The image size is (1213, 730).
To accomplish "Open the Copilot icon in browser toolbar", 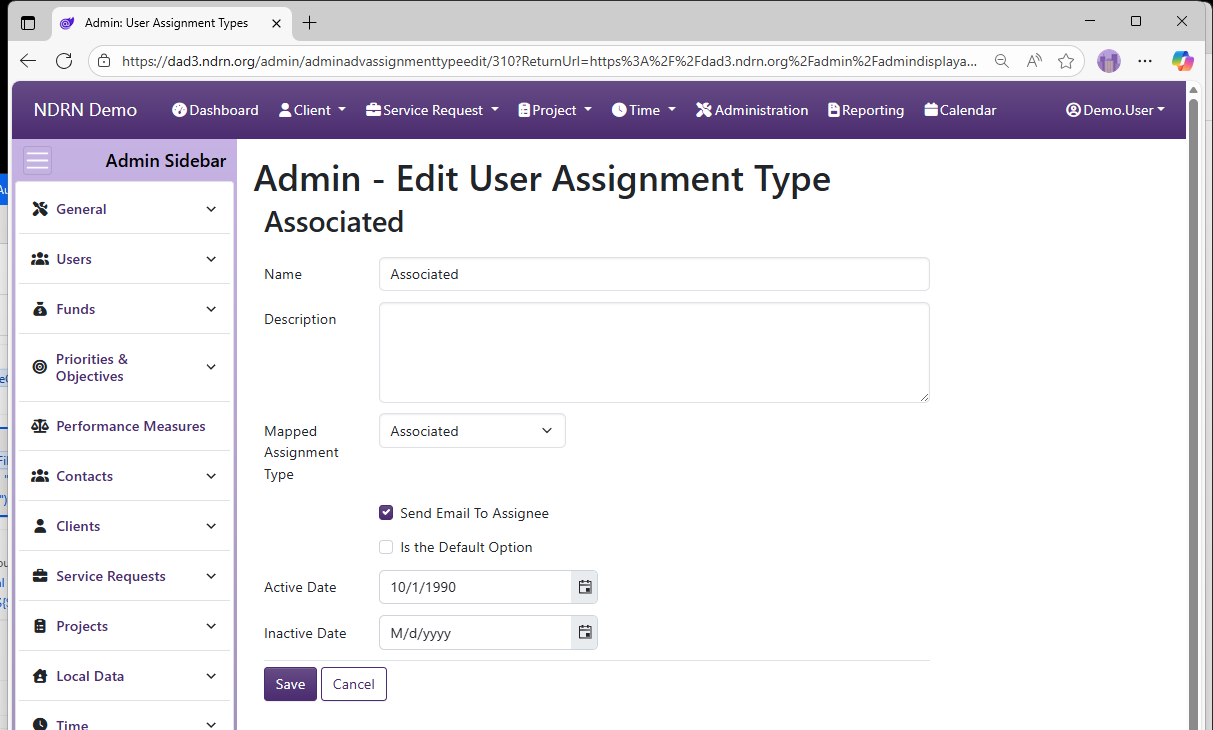I will 1183,61.
